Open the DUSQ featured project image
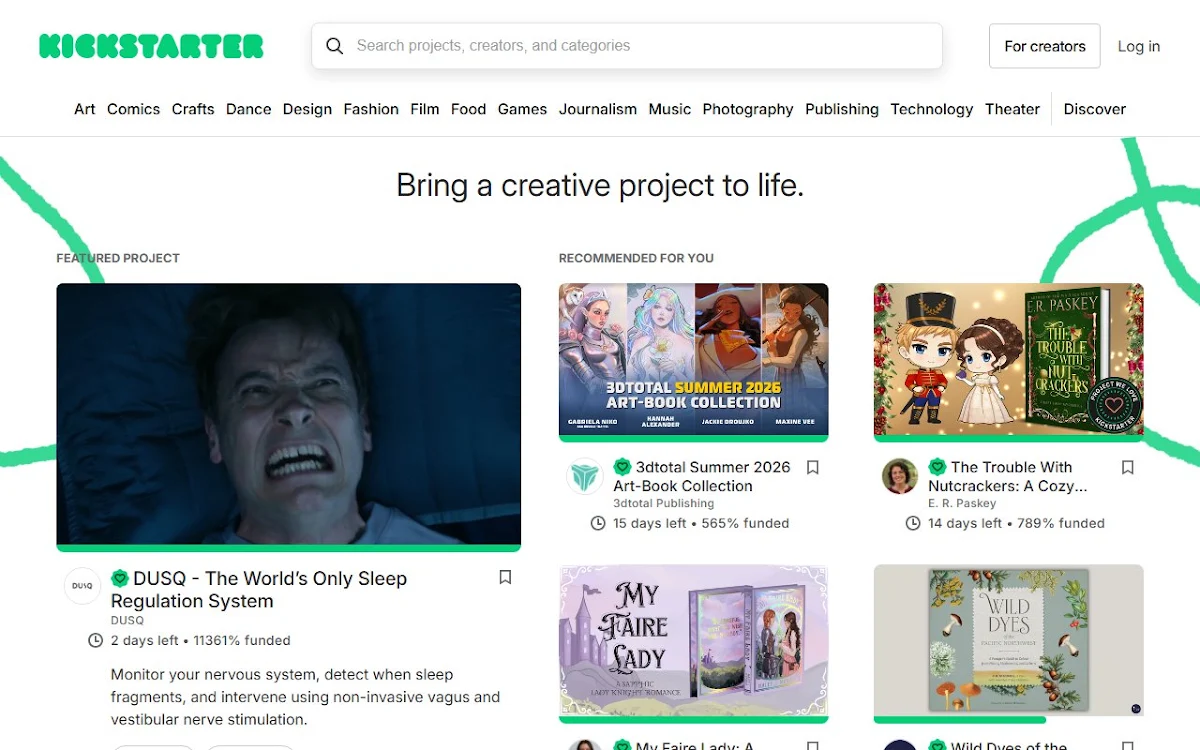Image resolution: width=1200 pixels, height=750 pixels. point(289,414)
